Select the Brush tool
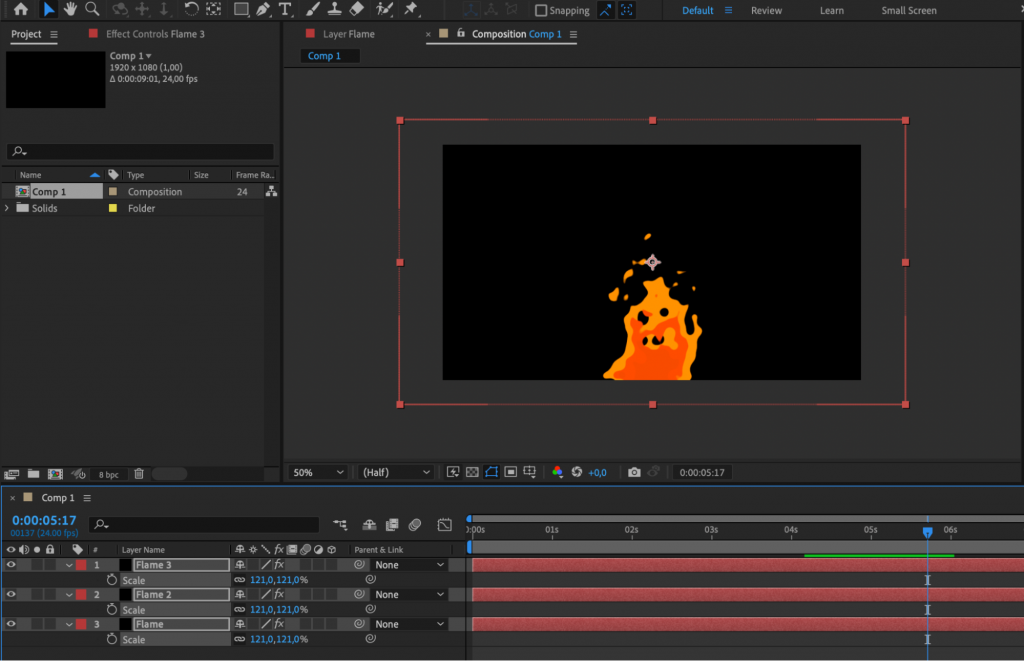Screen dimensions: 1024x661 click(312, 10)
